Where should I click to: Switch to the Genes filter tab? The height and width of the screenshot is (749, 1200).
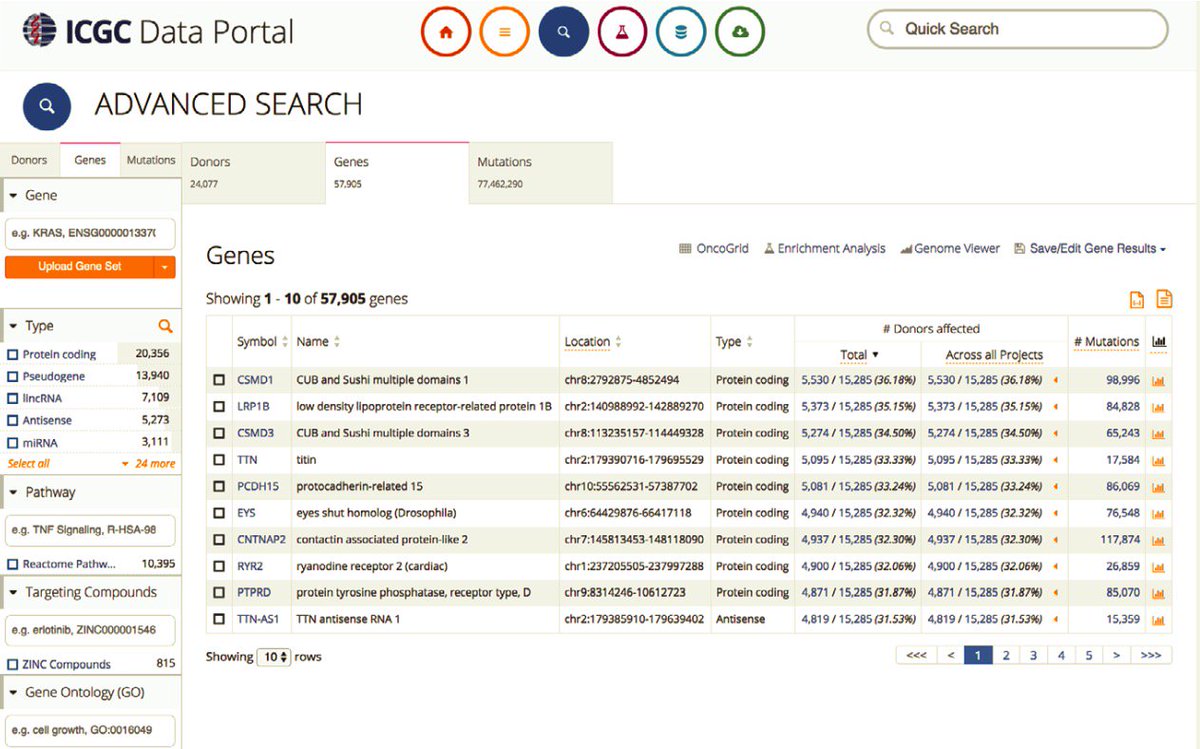(90, 160)
